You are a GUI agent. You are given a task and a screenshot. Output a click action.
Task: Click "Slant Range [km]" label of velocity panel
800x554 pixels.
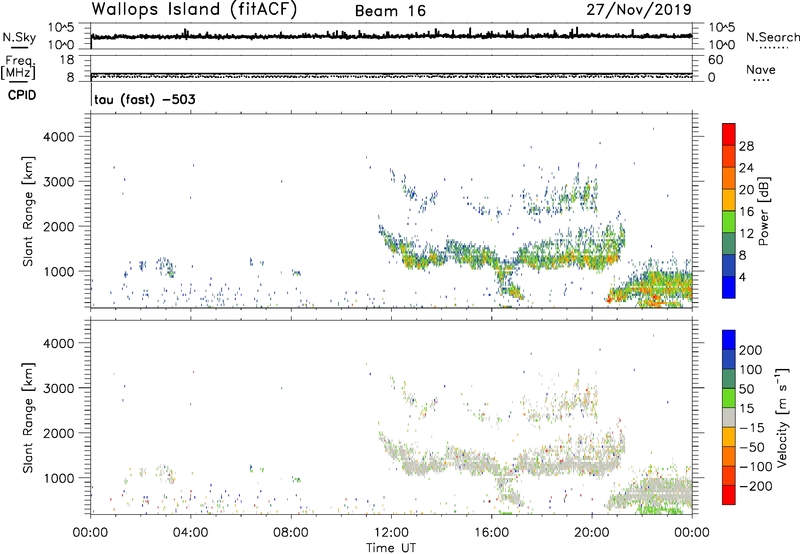[x=29, y=417]
